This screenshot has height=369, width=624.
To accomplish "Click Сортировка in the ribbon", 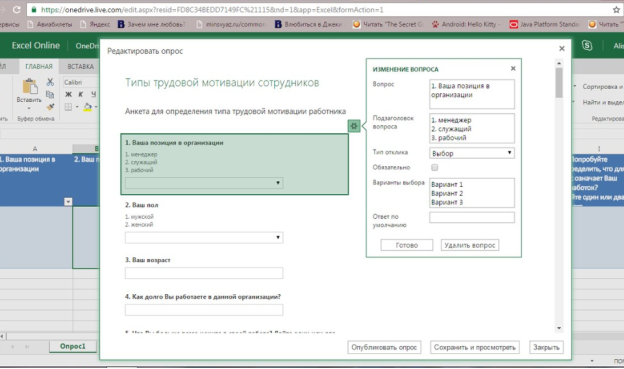I will [603, 86].
